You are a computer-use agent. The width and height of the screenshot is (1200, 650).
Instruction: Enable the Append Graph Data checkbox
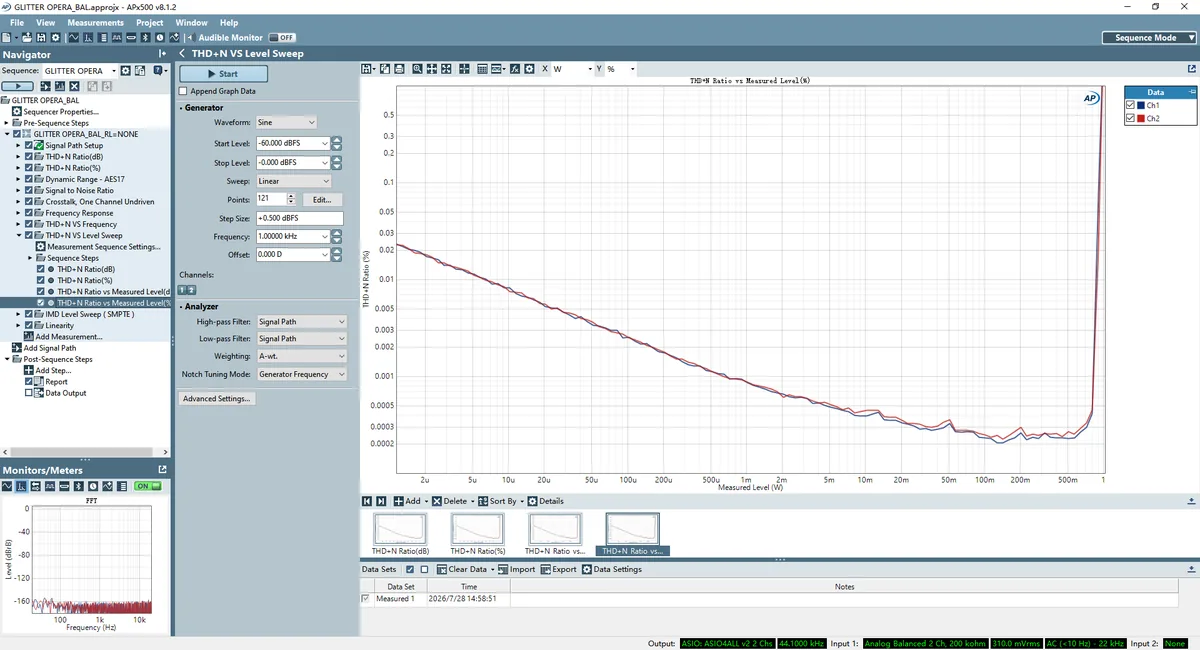click(183, 91)
